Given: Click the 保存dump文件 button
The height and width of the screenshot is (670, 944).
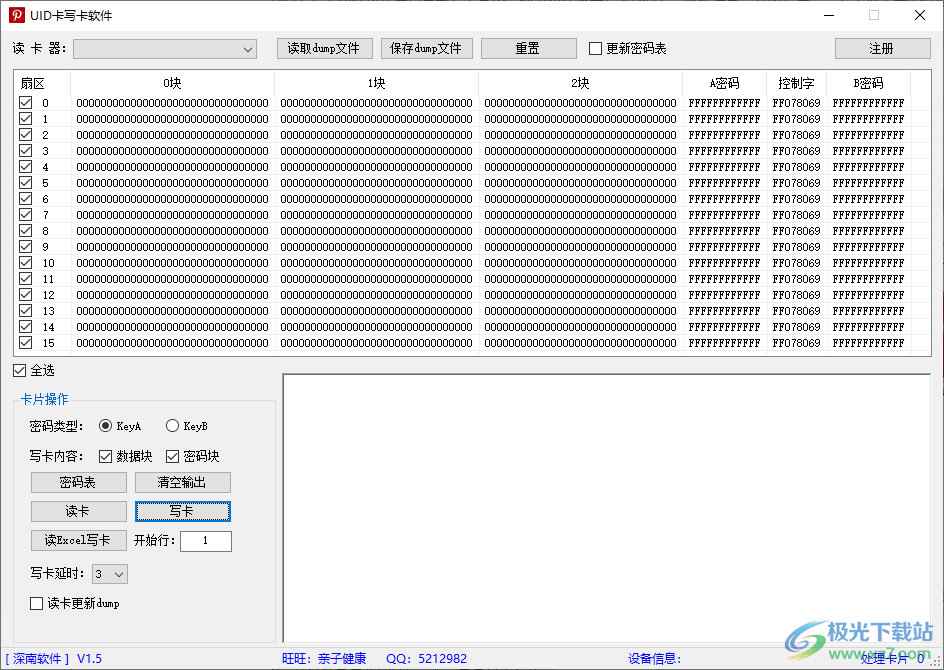Looking at the screenshot, I should (x=426, y=48).
